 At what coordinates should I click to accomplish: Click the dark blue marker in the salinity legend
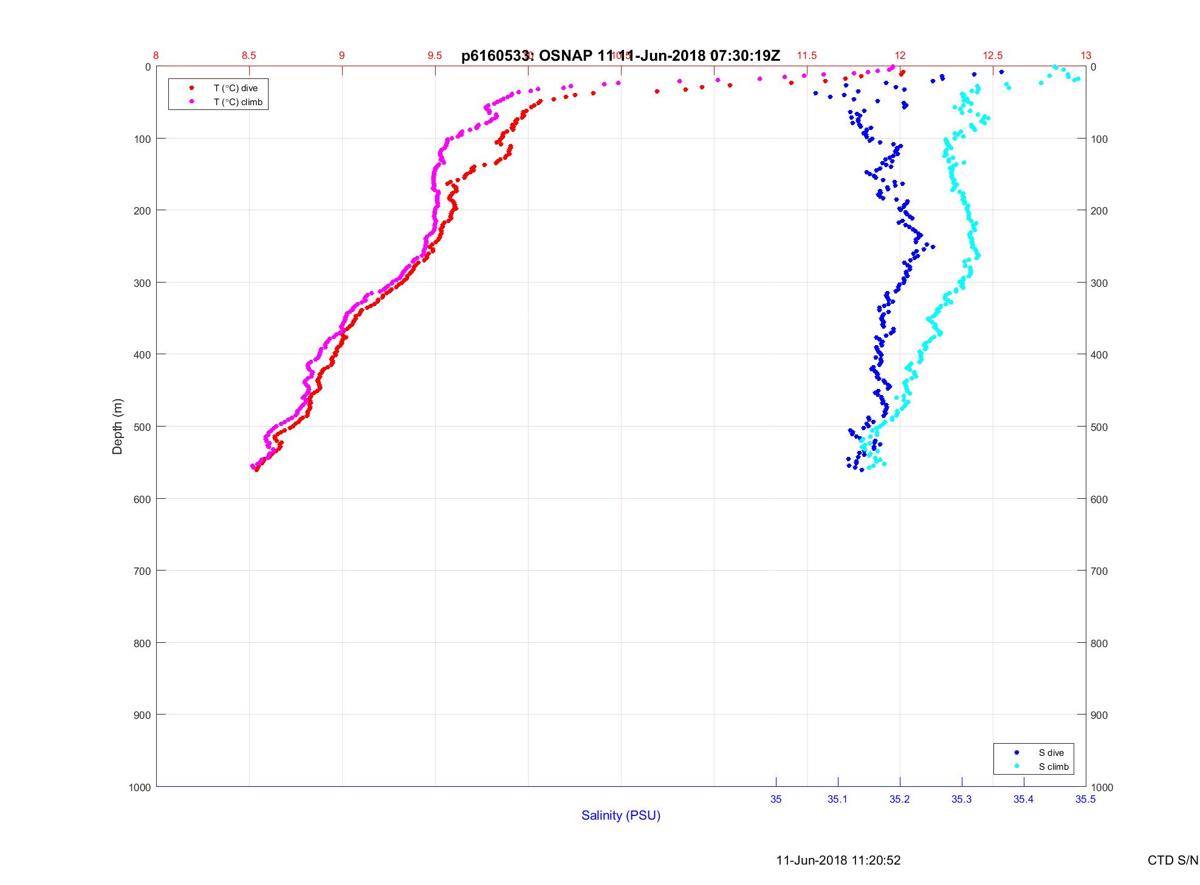(x=1017, y=752)
